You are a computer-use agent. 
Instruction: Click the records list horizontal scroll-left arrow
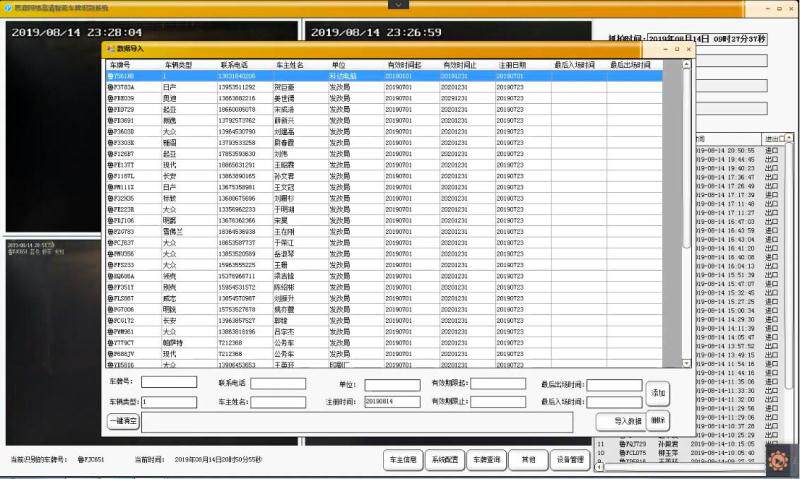pyautogui.click(x=599, y=466)
